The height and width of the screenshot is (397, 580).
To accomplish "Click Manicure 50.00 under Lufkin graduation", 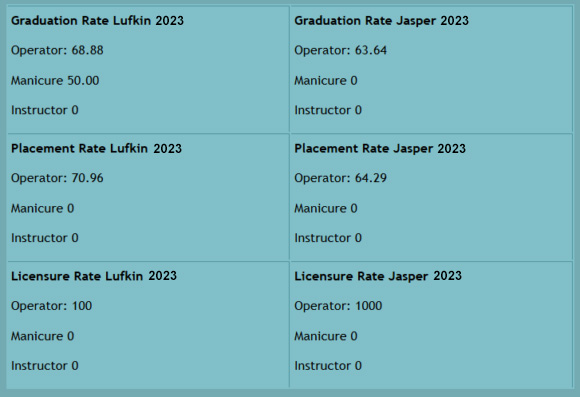I will [55, 81].
